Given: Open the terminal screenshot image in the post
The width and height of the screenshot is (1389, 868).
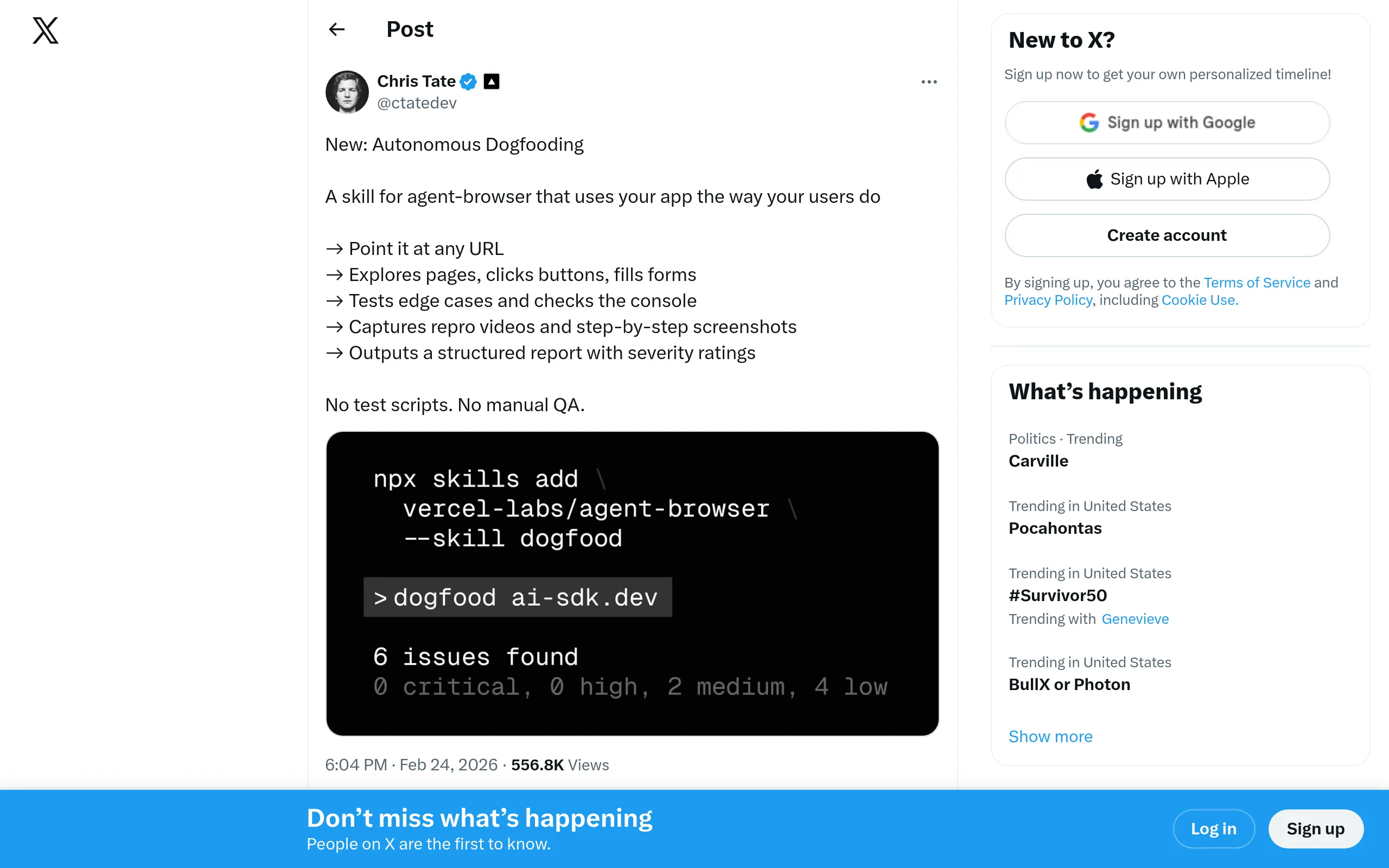Looking at the screenshot, I should pos(632,583).
